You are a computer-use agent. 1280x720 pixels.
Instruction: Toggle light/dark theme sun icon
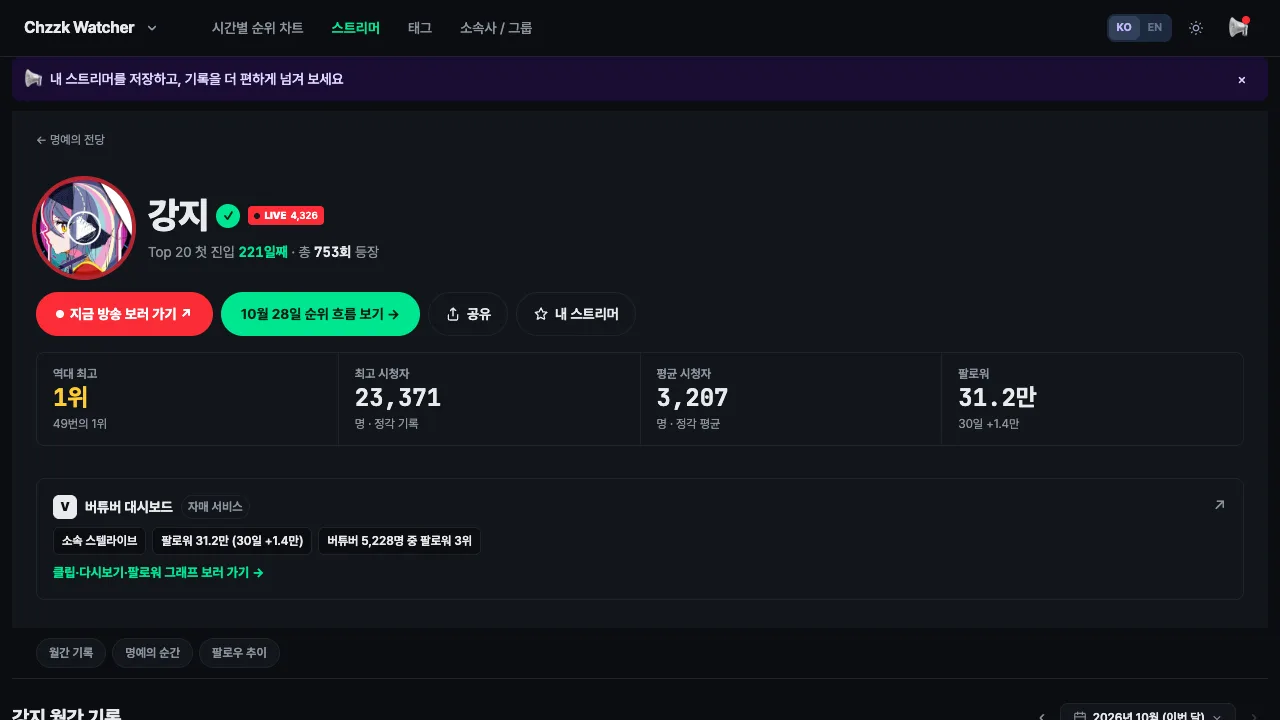[x=1196, y=28]
